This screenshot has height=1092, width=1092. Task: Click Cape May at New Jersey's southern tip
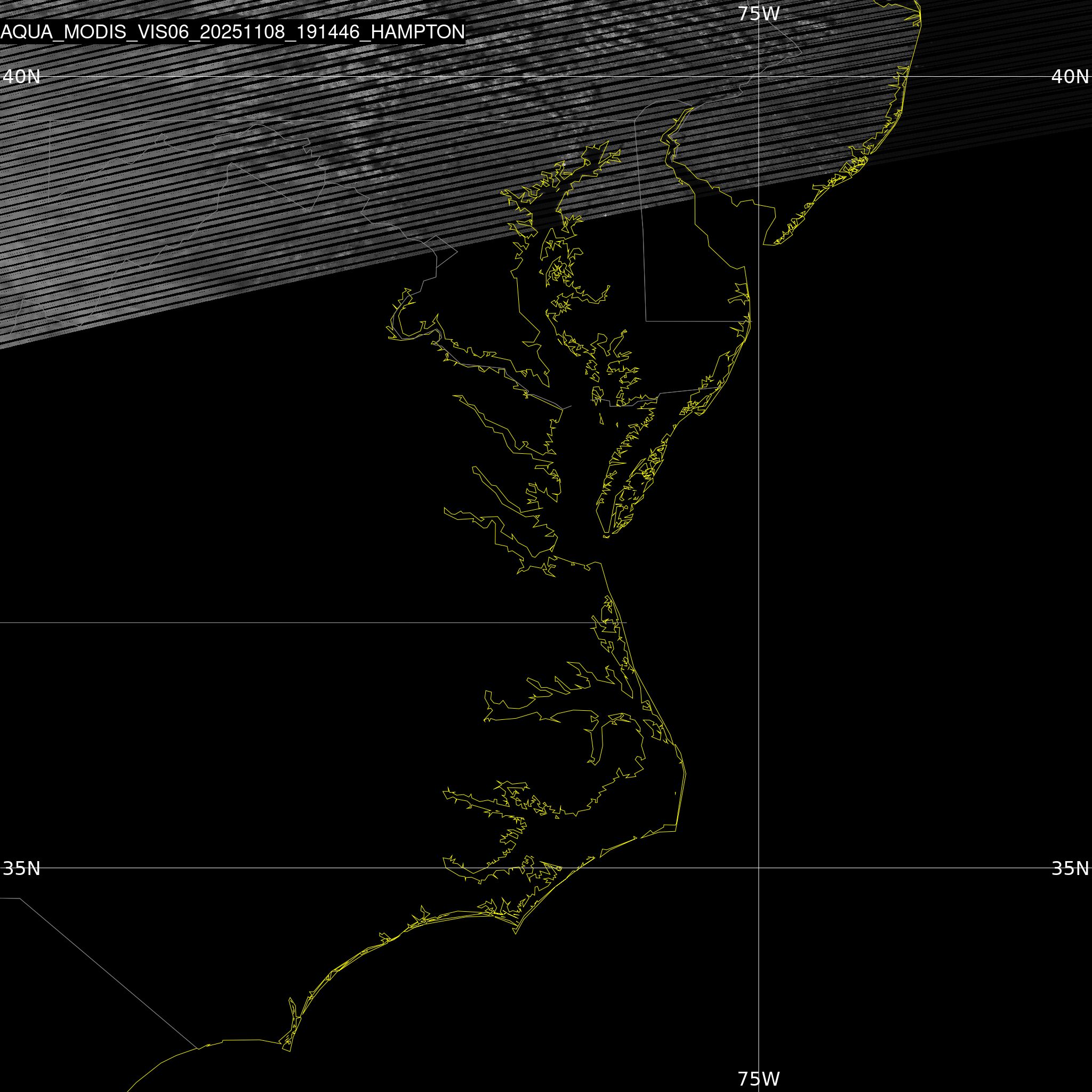(x=765, y=244)
